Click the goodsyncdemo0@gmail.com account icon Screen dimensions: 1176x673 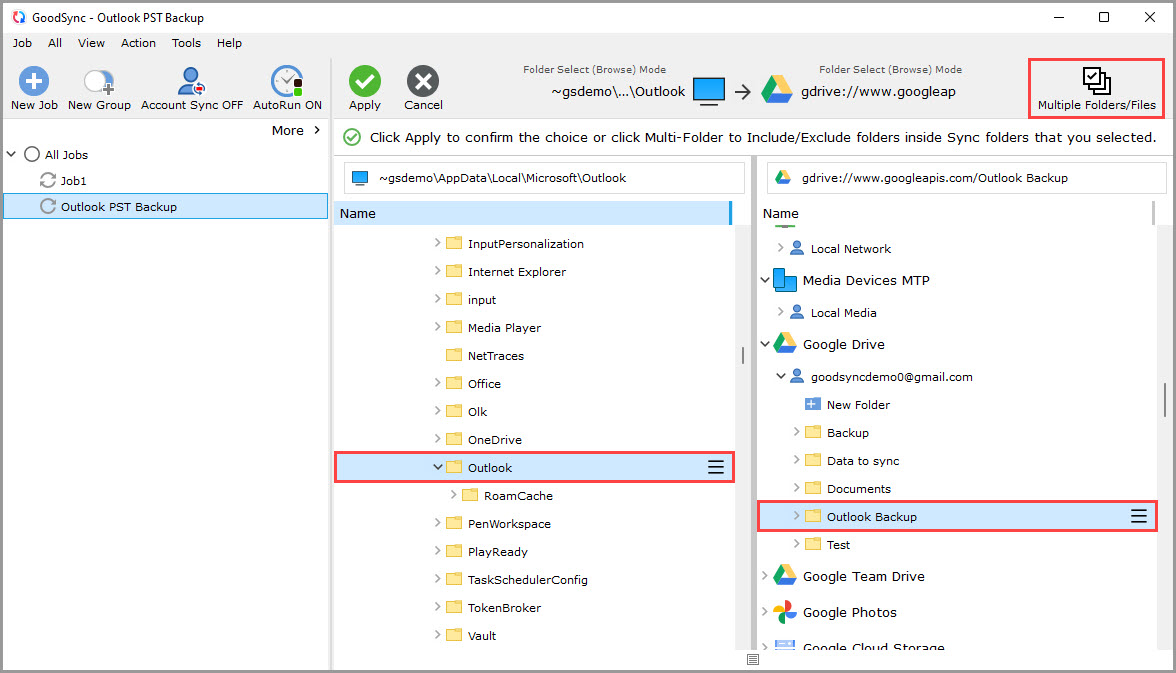click(797, 377)
